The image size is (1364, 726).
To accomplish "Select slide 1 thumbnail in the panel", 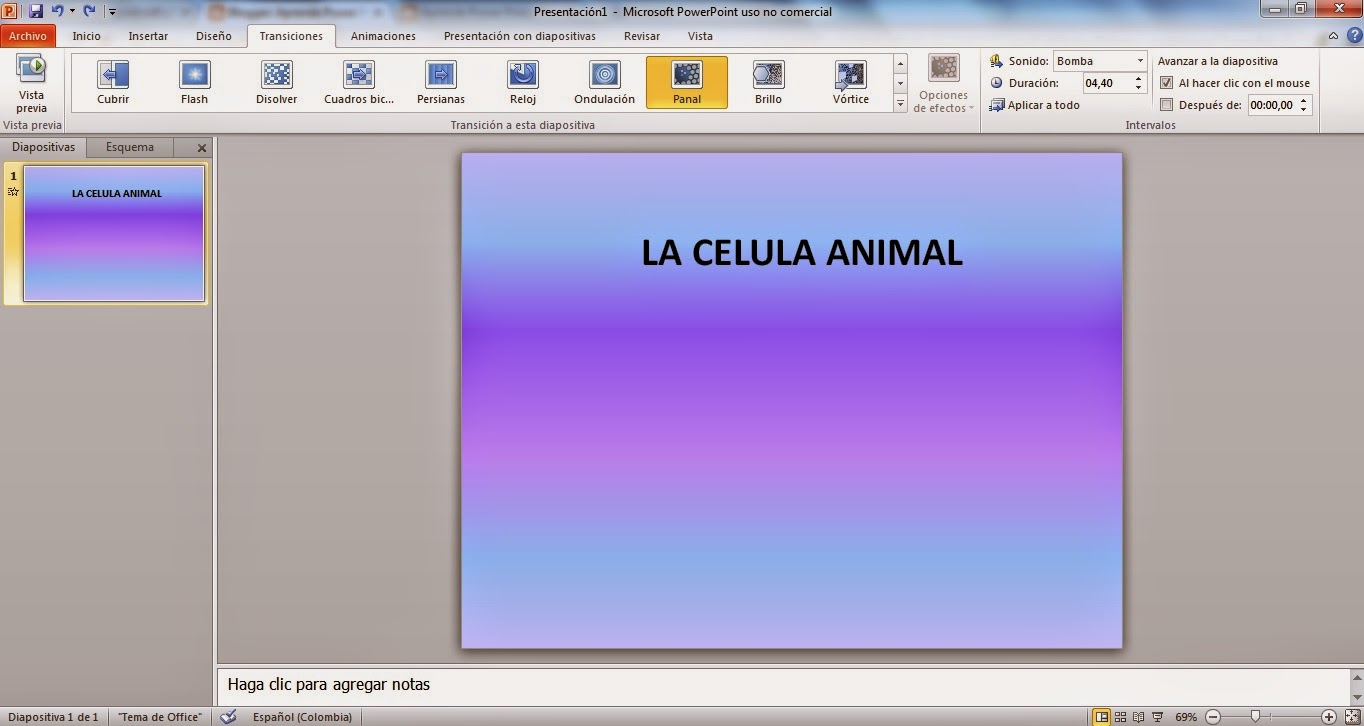I will pyautogui.click(x=111, y=233).
